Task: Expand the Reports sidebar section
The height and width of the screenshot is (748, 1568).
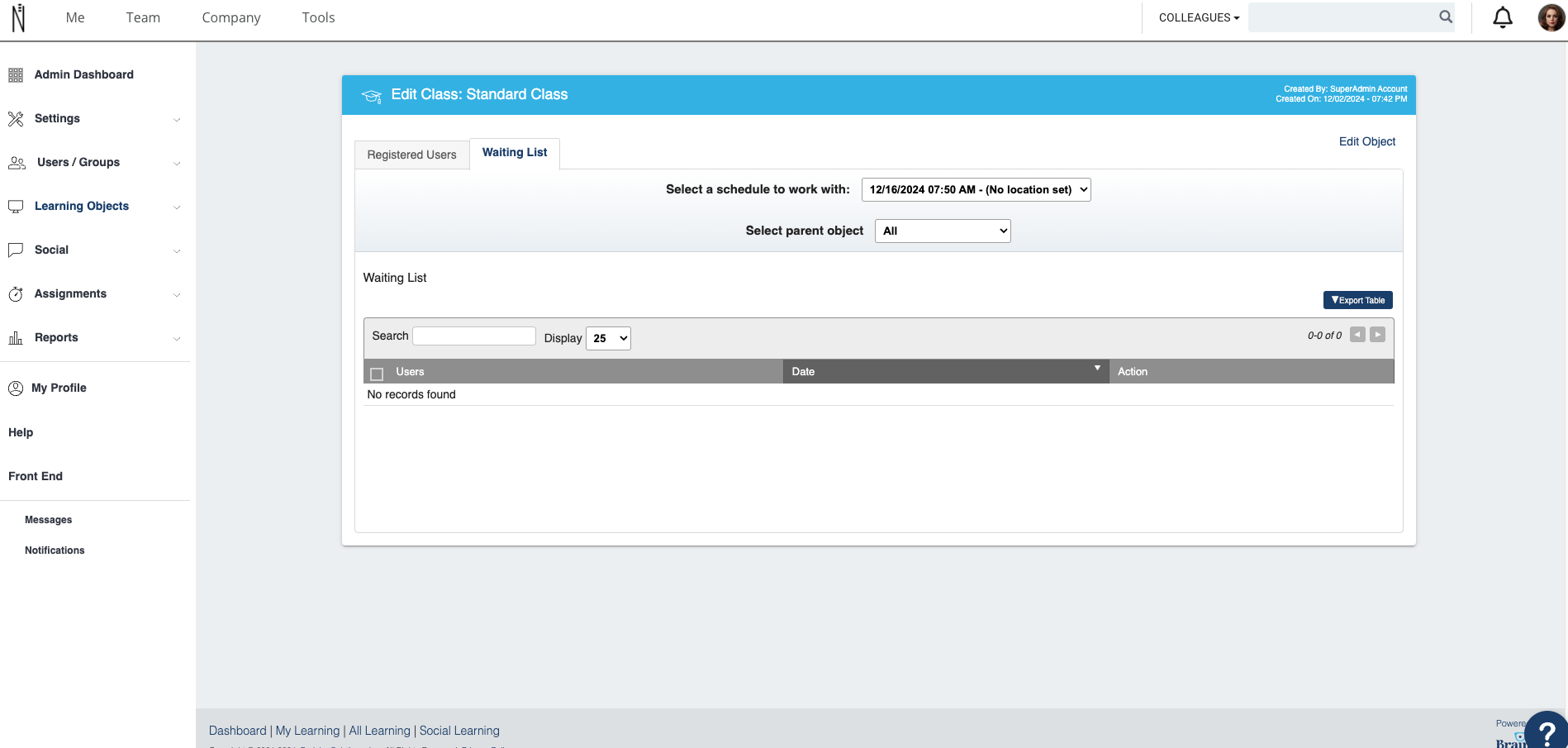Action: click(177, 339)
